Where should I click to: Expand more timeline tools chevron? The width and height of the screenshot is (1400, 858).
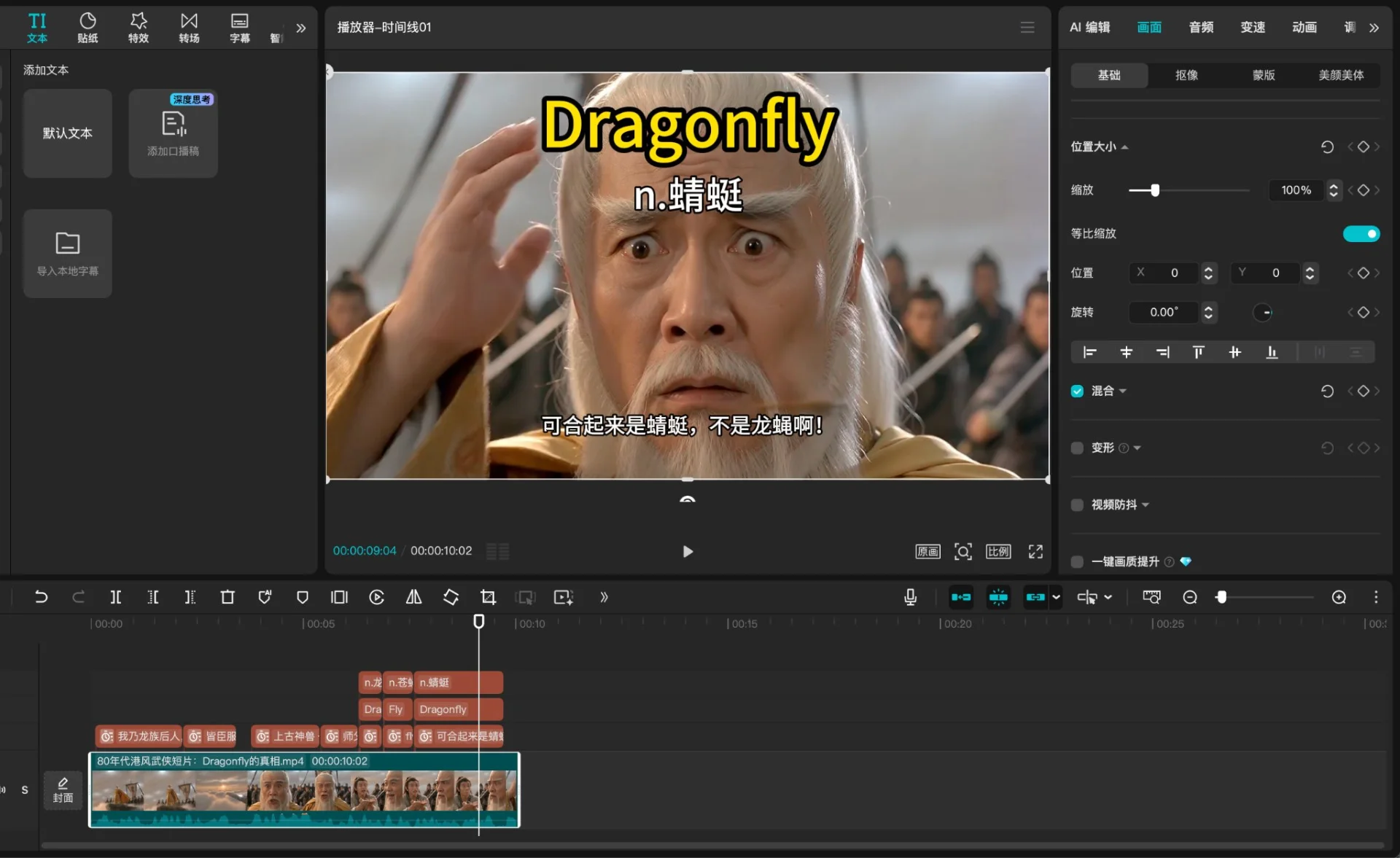(x=604, y=598)
